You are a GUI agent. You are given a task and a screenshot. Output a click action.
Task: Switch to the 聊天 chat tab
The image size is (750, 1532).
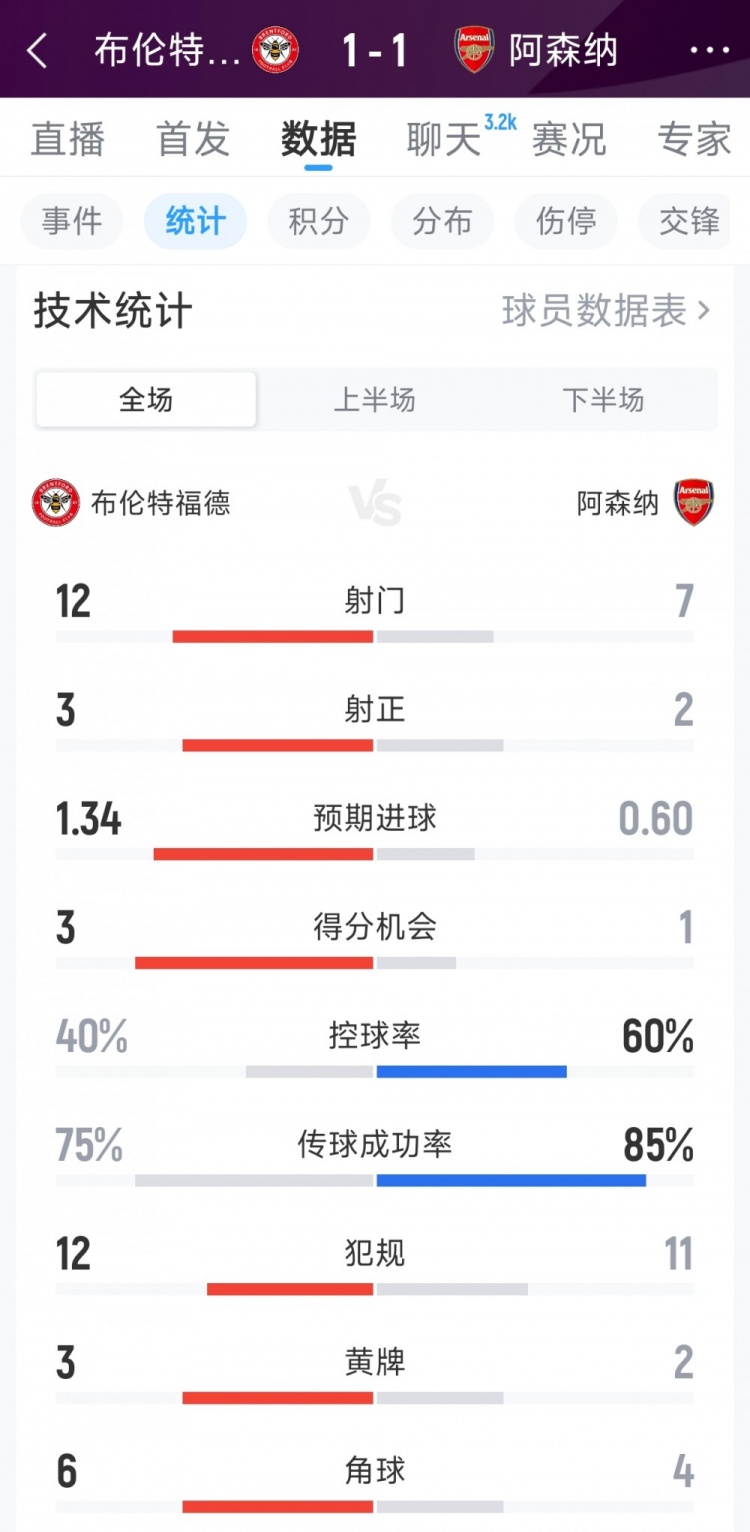[441, 140]
